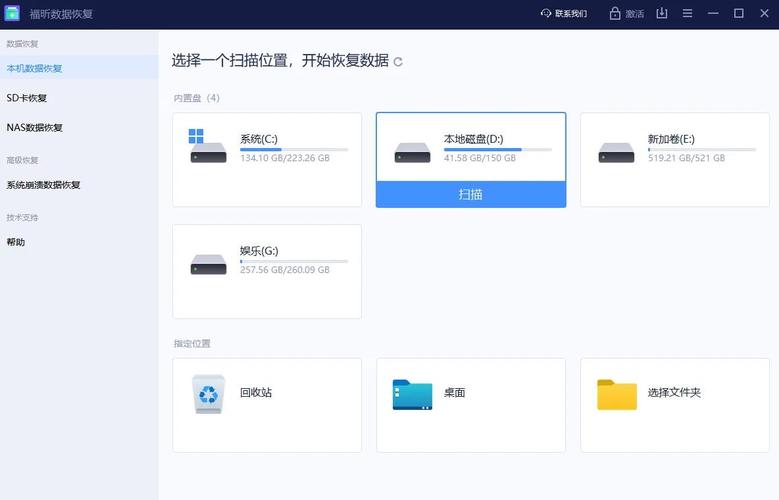Screen dimensions: 779x500
Task: Click the 福昕数据恢复 app logo icon
Action: click(12, 13)
